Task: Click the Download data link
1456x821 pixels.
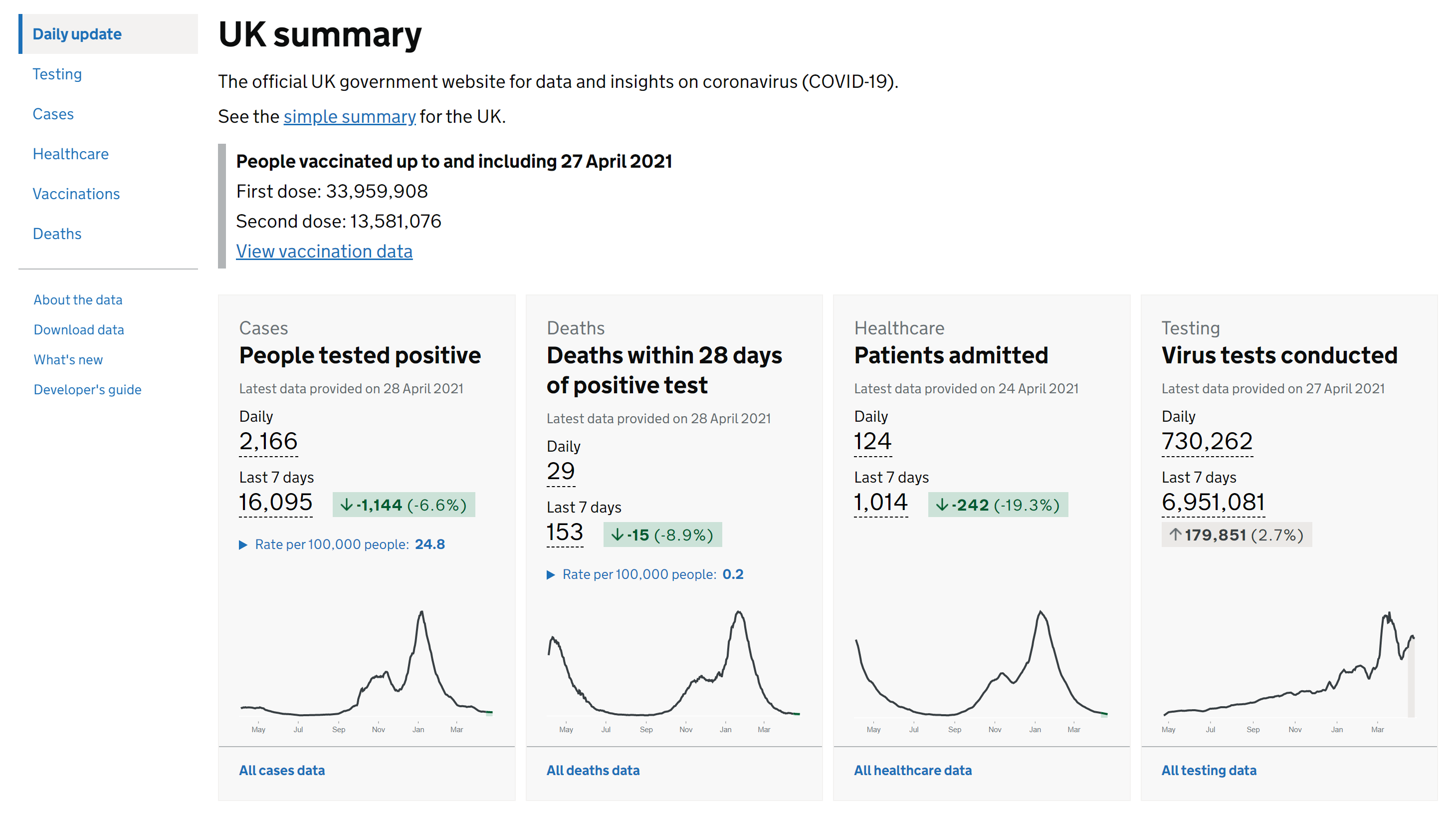Action: coord(79,329)
